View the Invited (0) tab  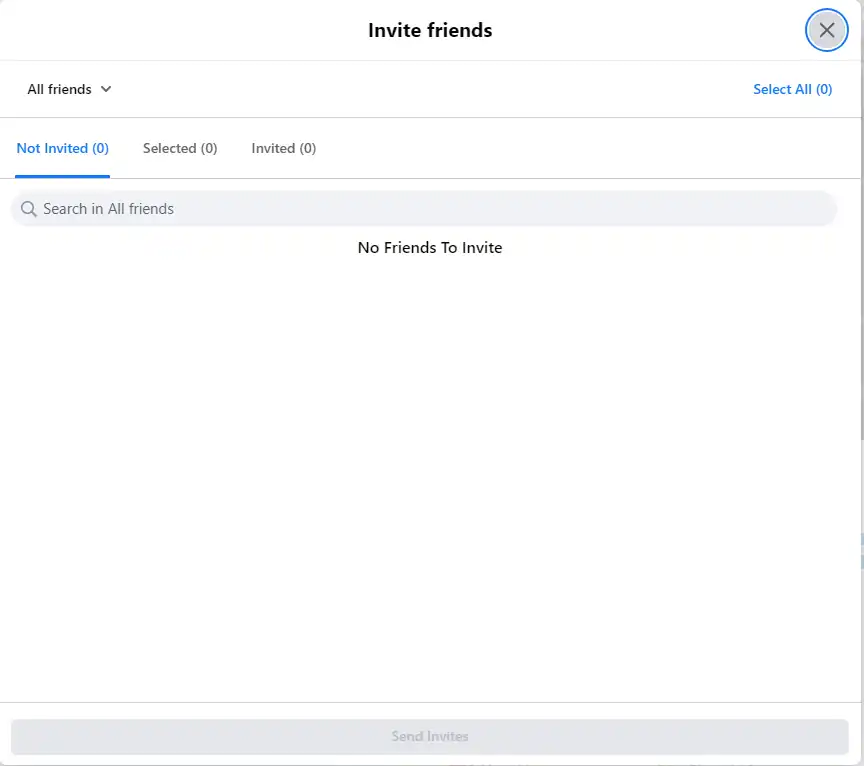(x=283, y=148)
